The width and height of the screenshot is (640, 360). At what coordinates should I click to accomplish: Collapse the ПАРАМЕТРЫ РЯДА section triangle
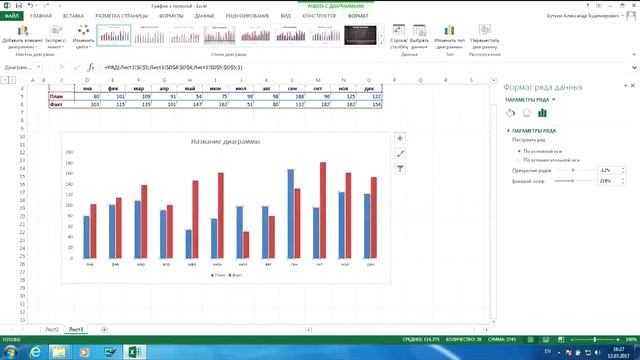tap(508, 131)
